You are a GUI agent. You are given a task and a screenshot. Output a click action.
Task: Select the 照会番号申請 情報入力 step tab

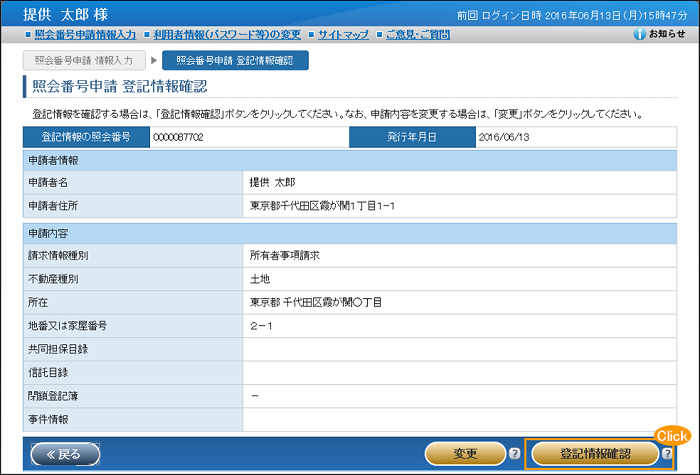pos(84,60)
